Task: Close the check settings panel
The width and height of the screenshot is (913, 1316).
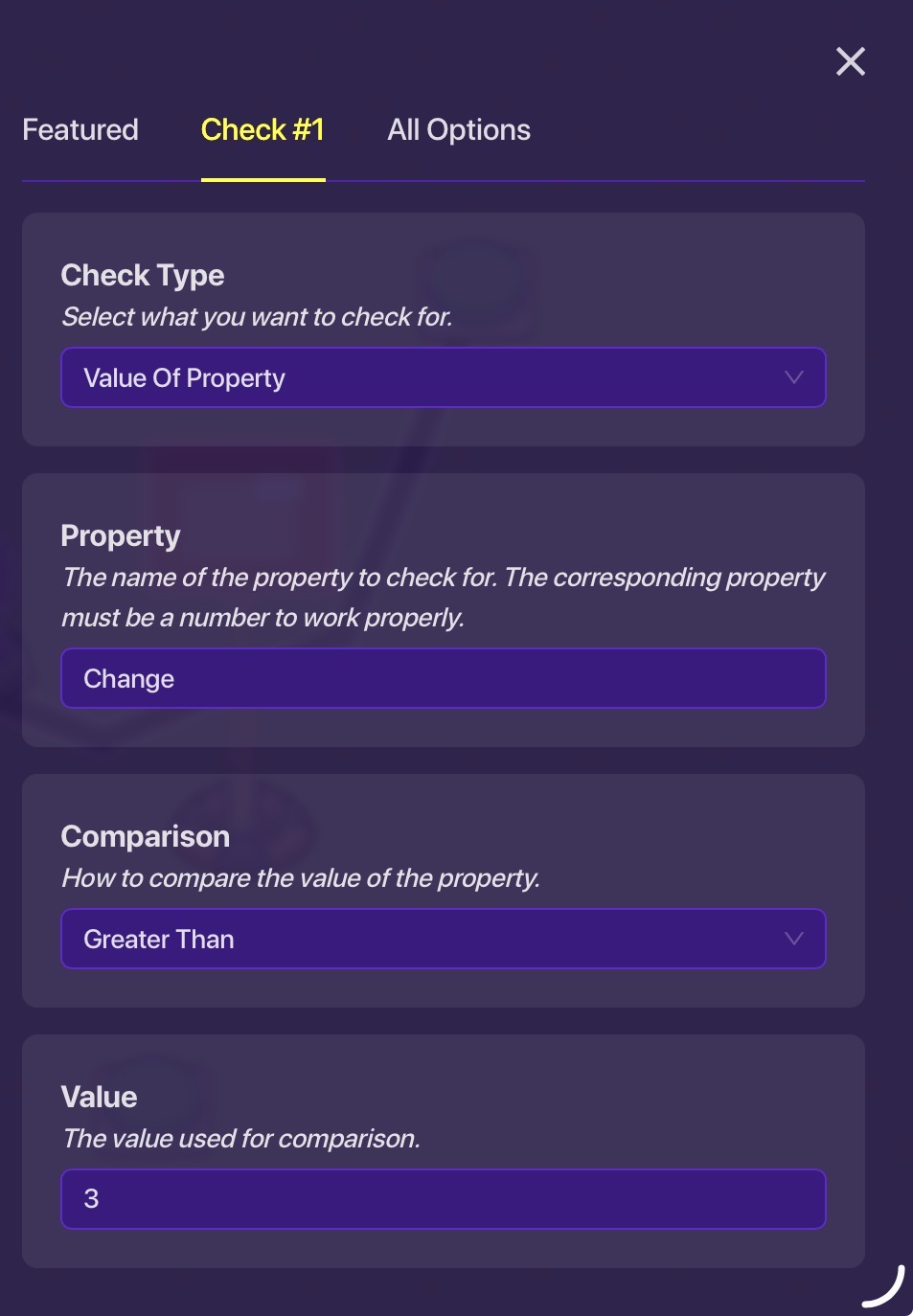Action: 851,61
